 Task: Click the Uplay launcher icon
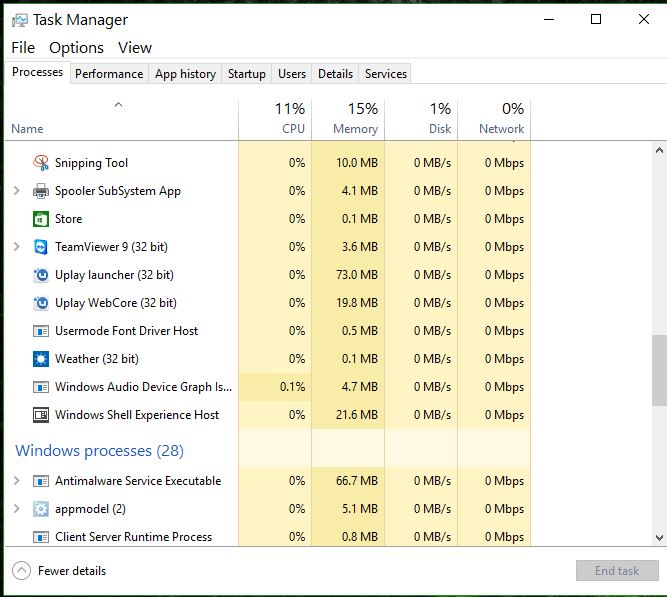[41, 275]
